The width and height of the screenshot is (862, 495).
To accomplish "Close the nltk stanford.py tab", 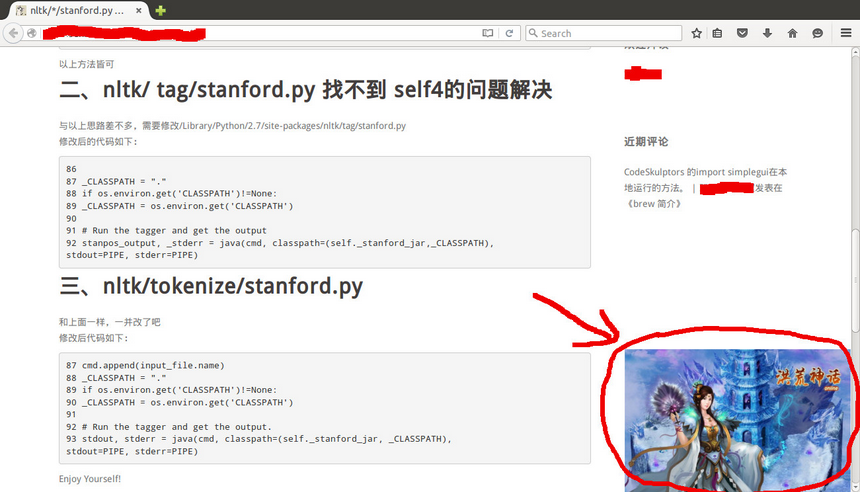I will tap(140, 10).
